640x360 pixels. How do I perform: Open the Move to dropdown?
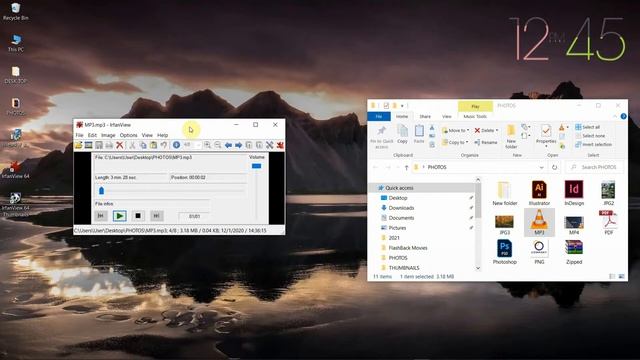(456, 130)
